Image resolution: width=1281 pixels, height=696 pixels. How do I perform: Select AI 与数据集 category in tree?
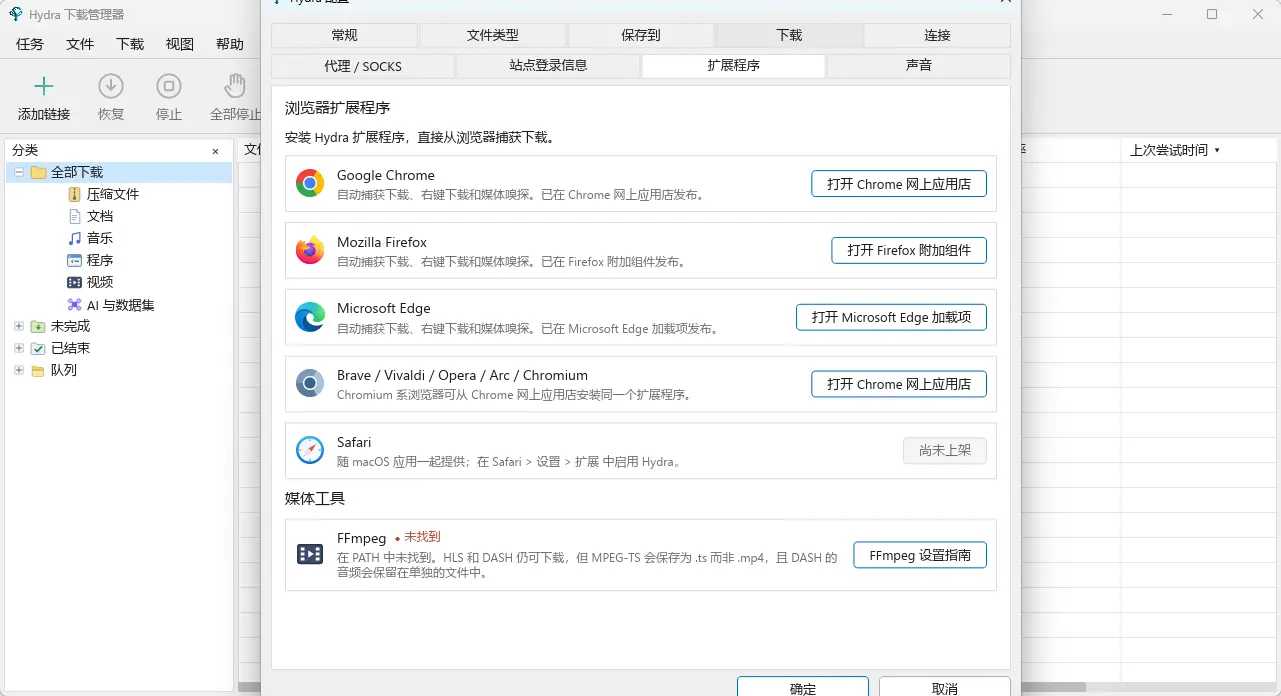[121, 305]
